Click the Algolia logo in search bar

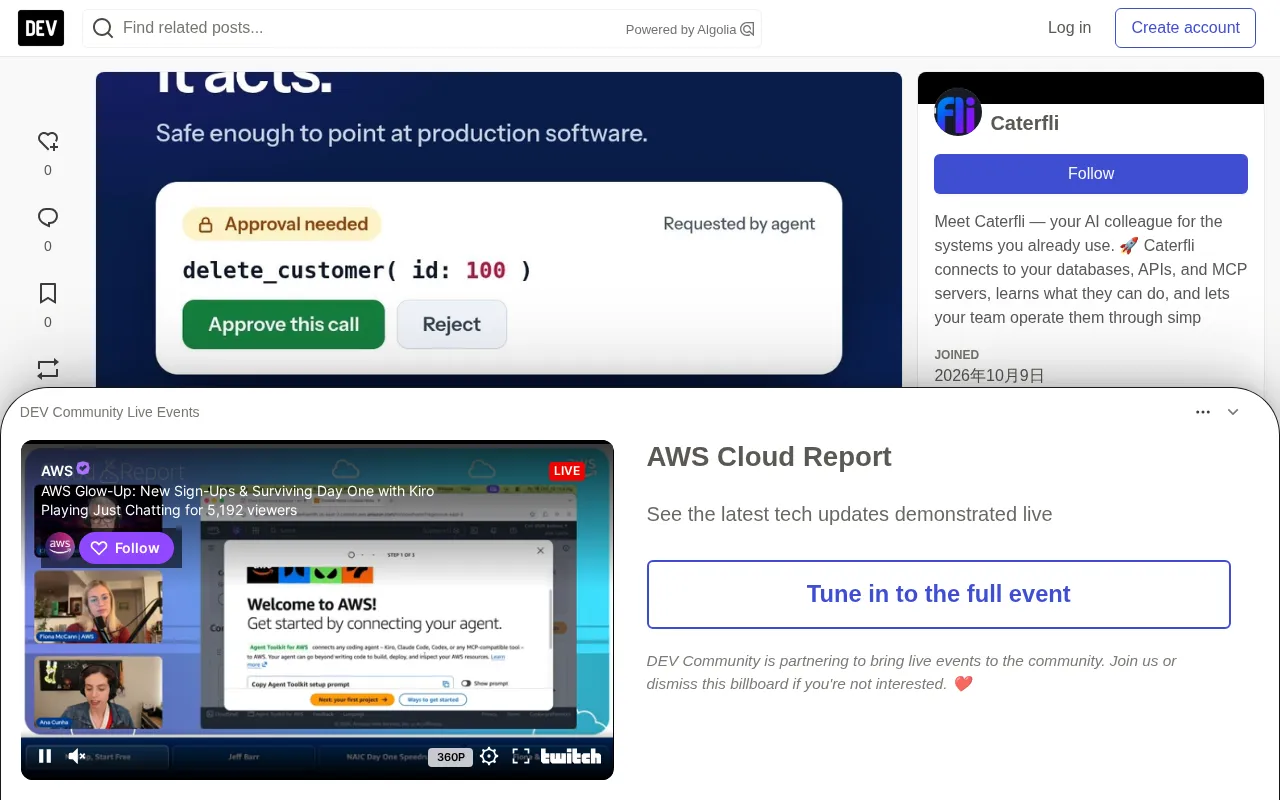(x=747, y=29)
